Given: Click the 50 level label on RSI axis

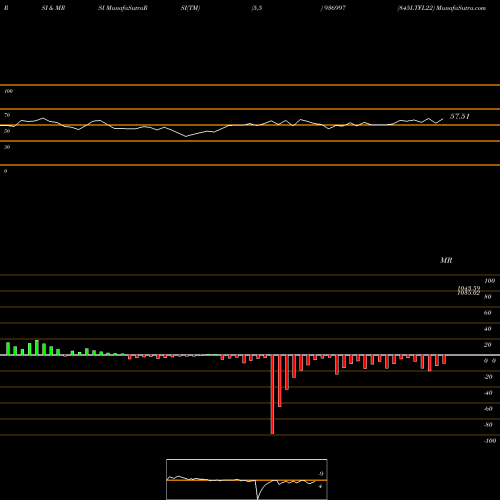Looking at the screenshot, I should [x=7, y=131].
